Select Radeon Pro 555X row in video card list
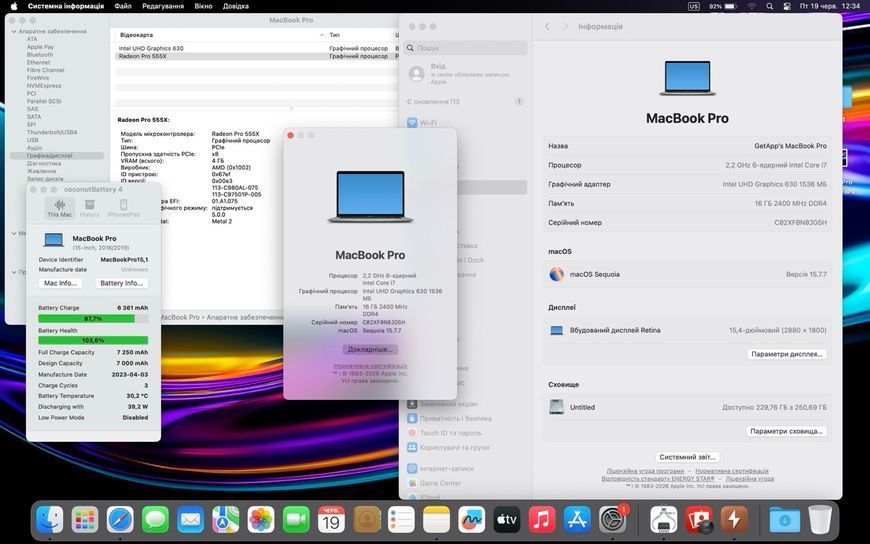The width and height of the screenshot is (870, 544). point(256,56)
